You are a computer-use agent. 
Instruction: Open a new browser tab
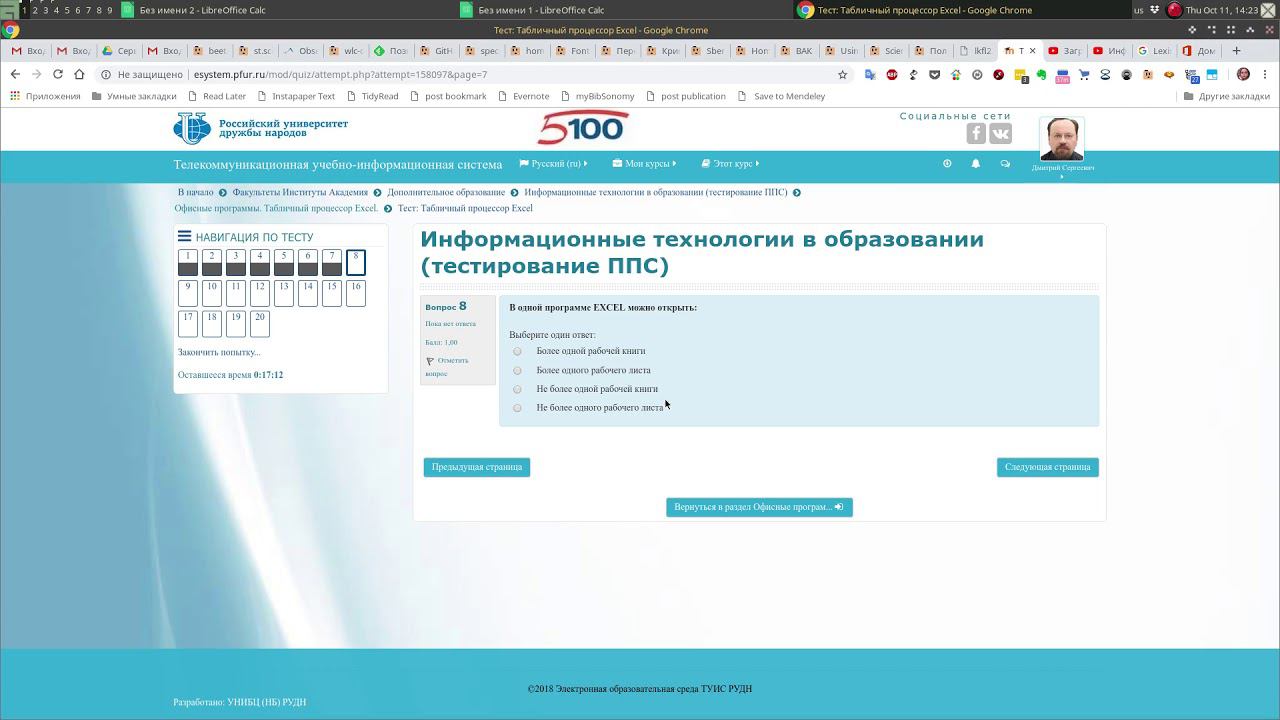(x=1236, y=51)
